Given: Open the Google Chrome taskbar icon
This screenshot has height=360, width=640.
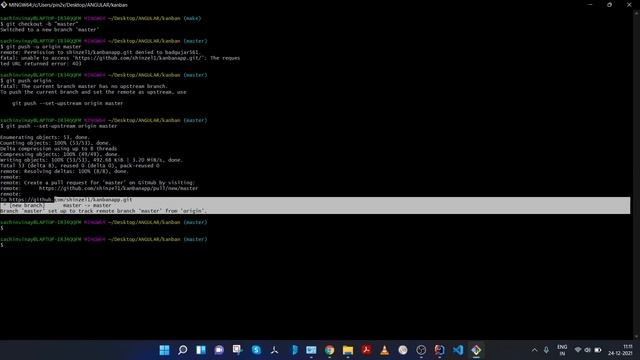Looking at the screenshot, I should (x=329, y=350).
